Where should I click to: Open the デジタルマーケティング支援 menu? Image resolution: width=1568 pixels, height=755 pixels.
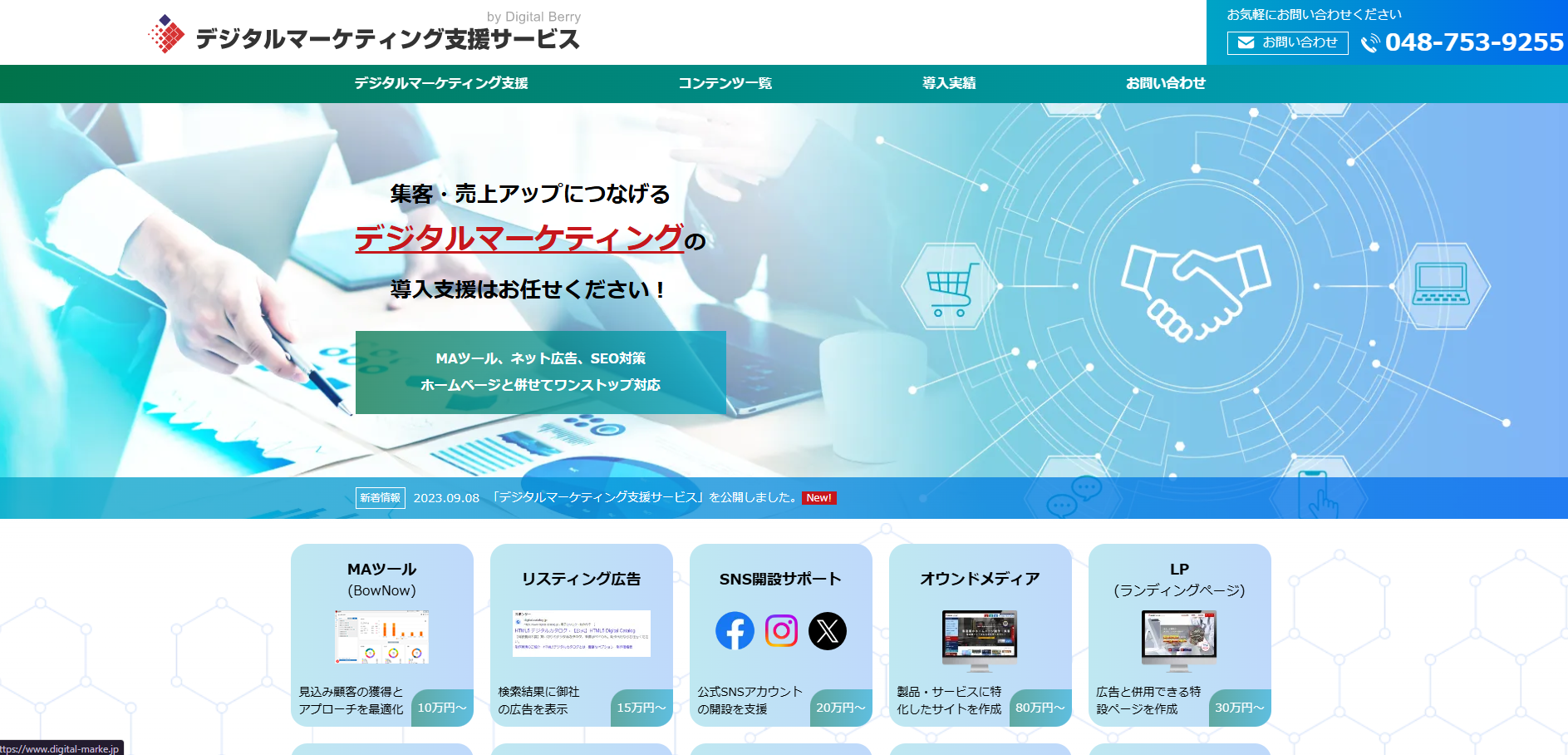pyautogui.click(x=441, y=83)
